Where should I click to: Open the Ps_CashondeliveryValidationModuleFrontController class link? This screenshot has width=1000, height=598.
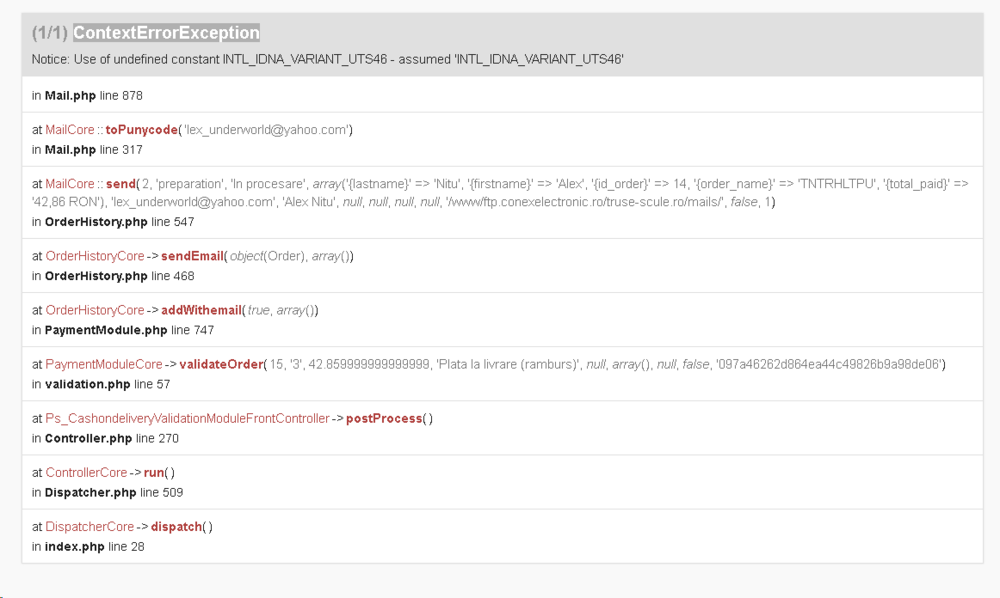click(188, 419)
